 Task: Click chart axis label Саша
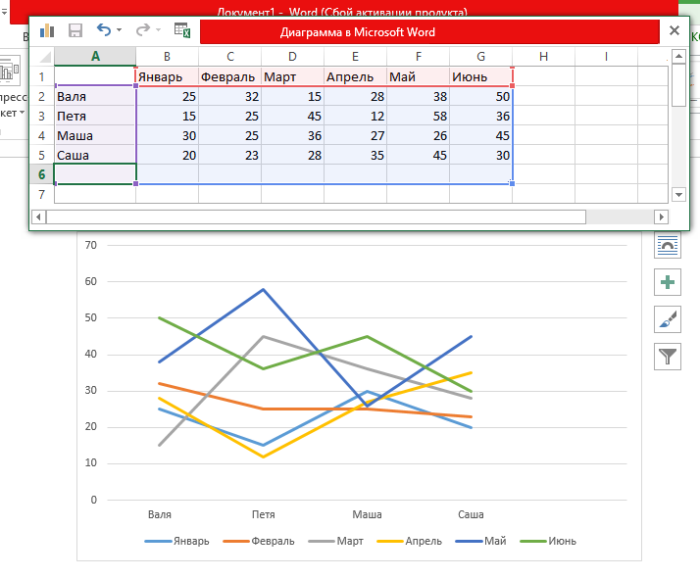click(x=471, y=515)
